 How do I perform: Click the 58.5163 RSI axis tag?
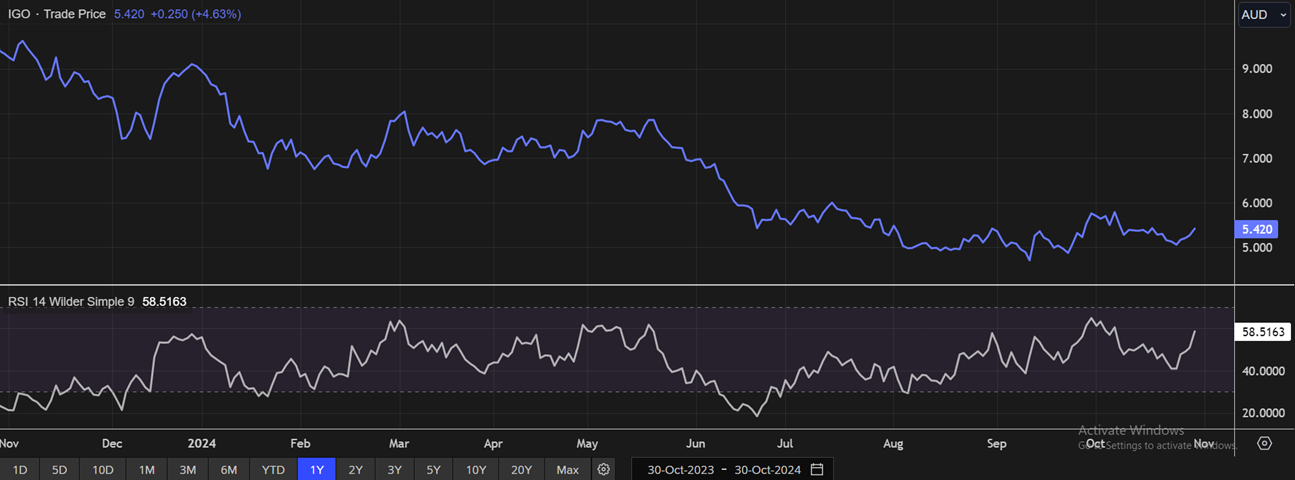coord(1264,332)
